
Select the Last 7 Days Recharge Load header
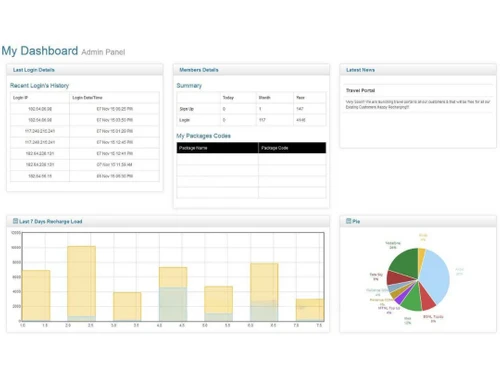(51, 221)
